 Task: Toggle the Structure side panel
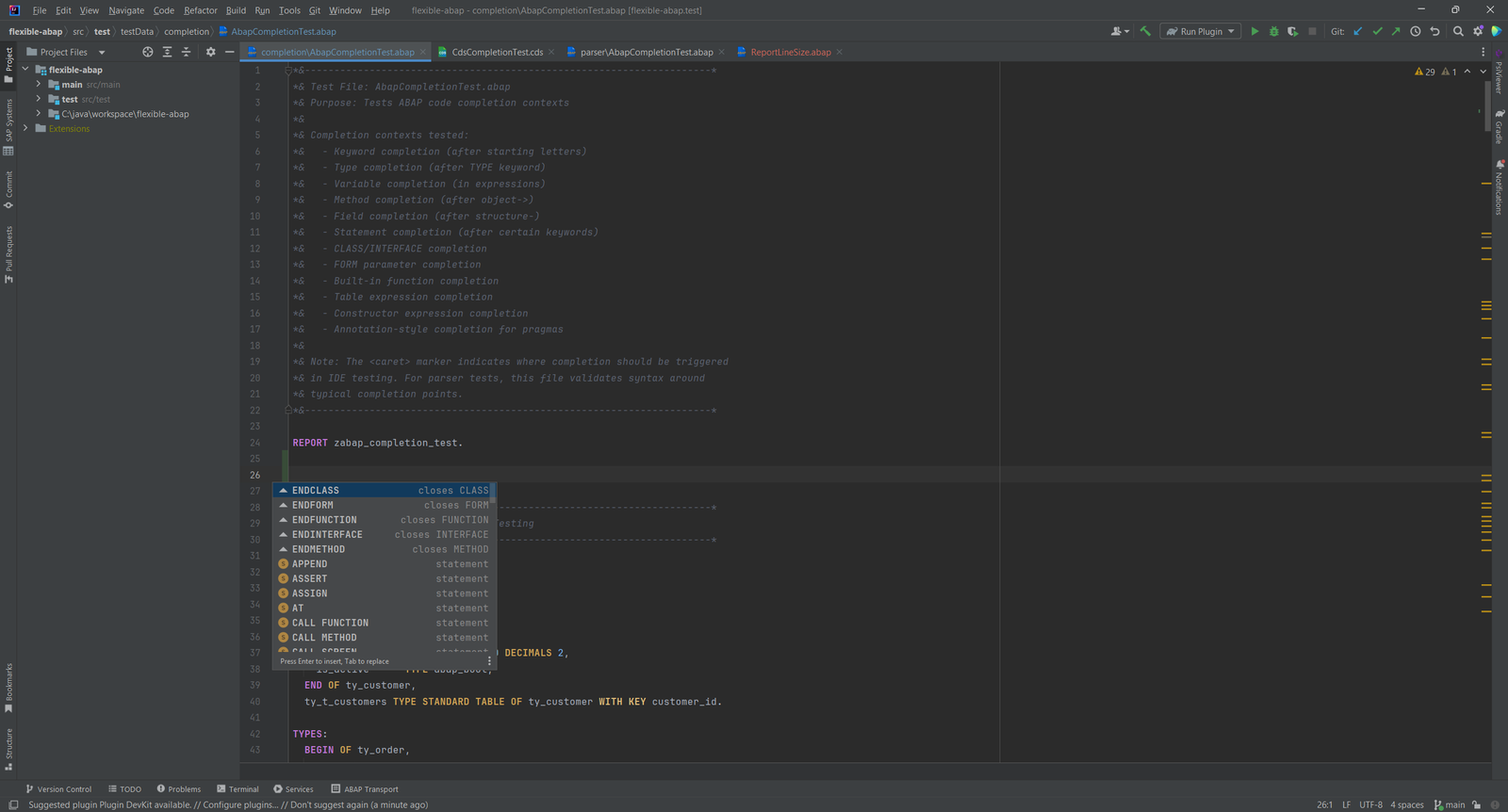coord(8,749)
